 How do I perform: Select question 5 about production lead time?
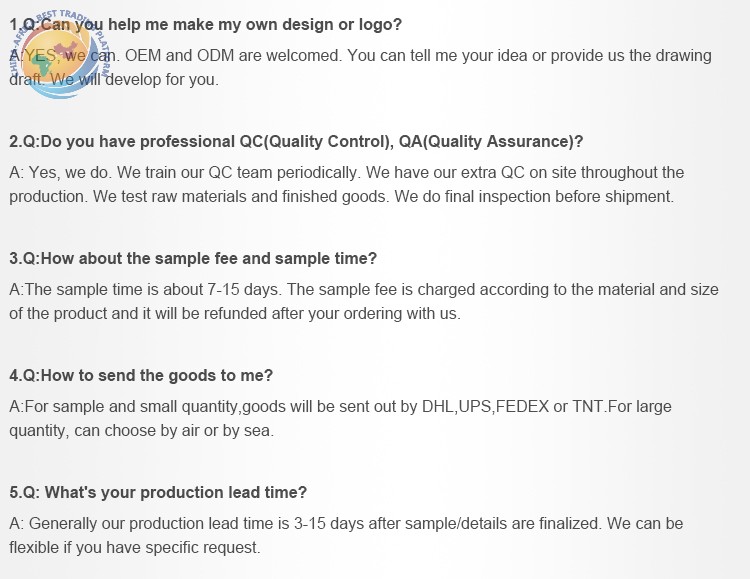[158, 492]
